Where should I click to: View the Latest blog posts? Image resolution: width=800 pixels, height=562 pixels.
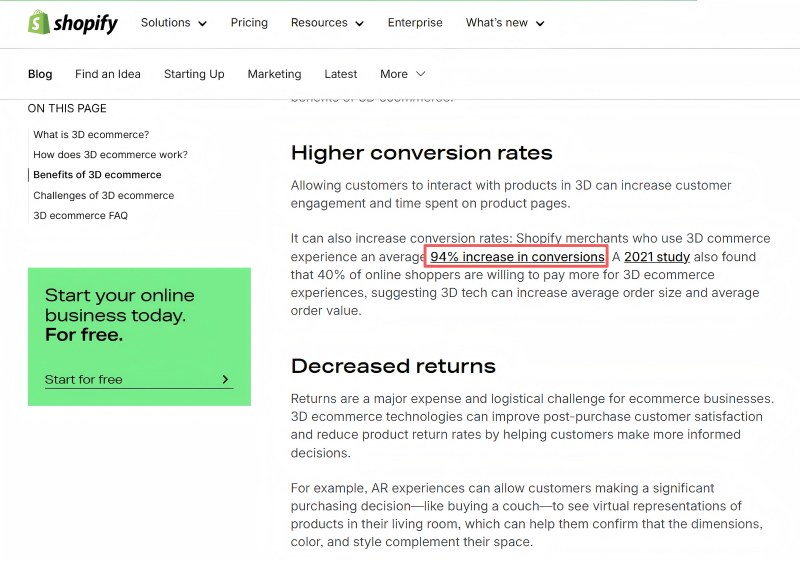coord(340,74)
